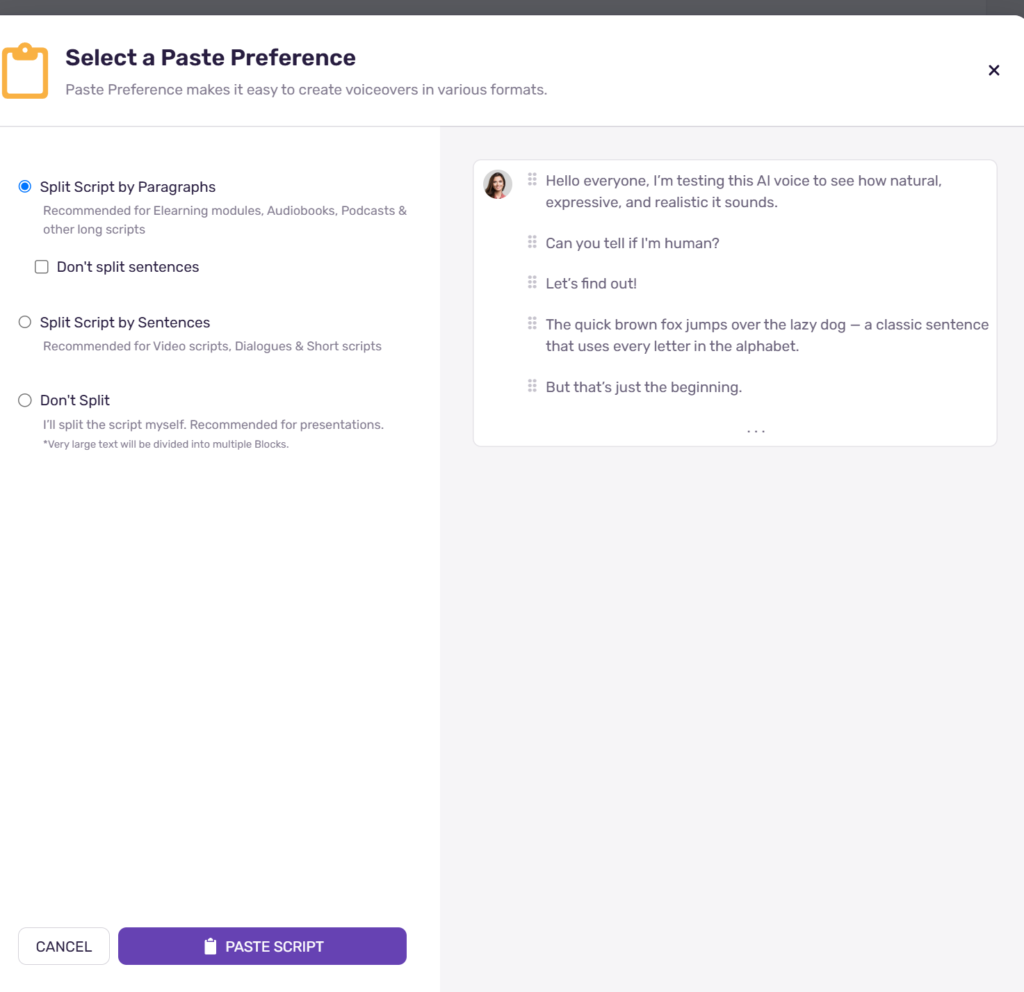Click the clipboard icon on Paste Script button
The width and height of the screenshot is (1024, 992).
210,946
